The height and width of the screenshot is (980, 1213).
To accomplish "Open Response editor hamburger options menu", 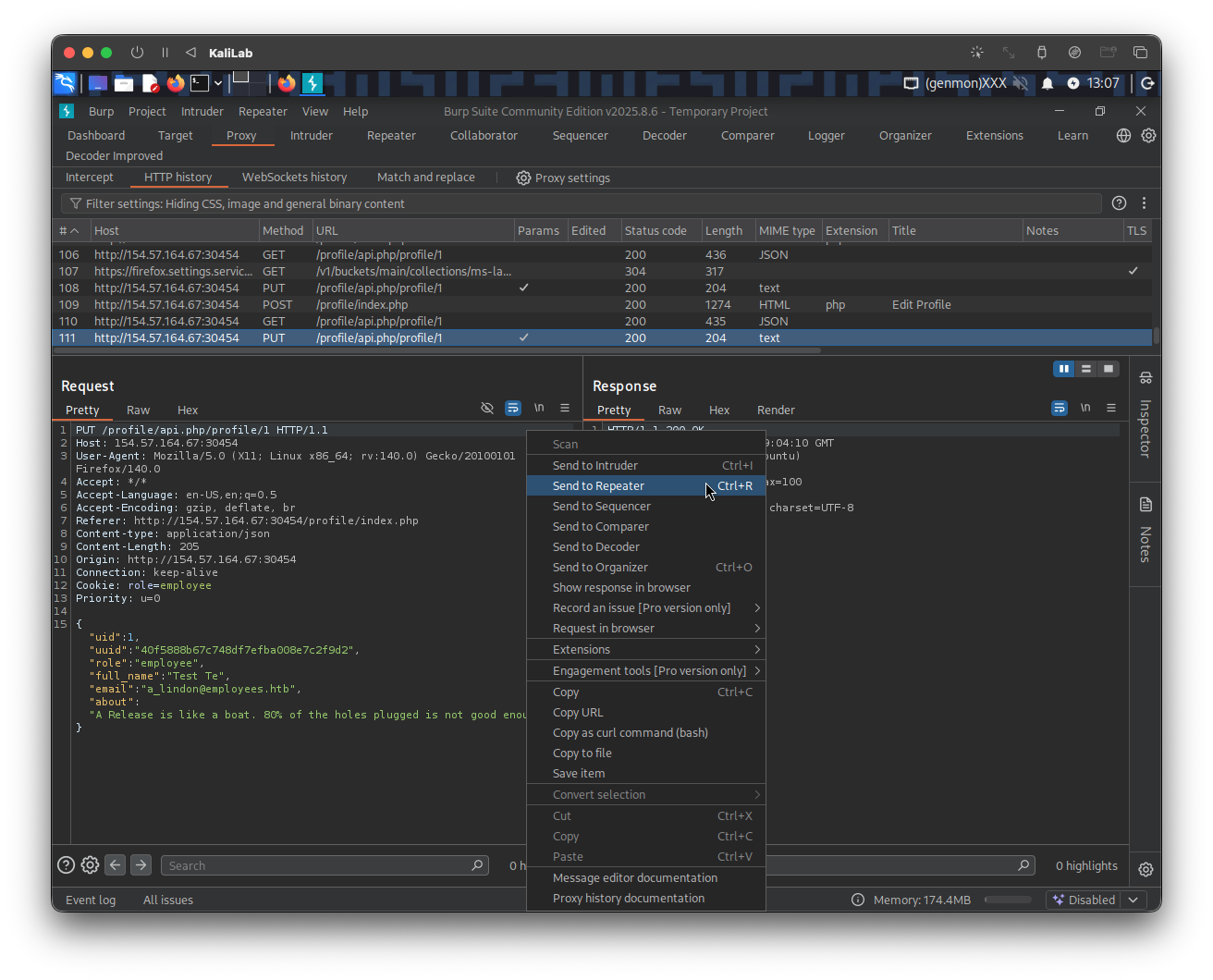I will point(1111,408).
